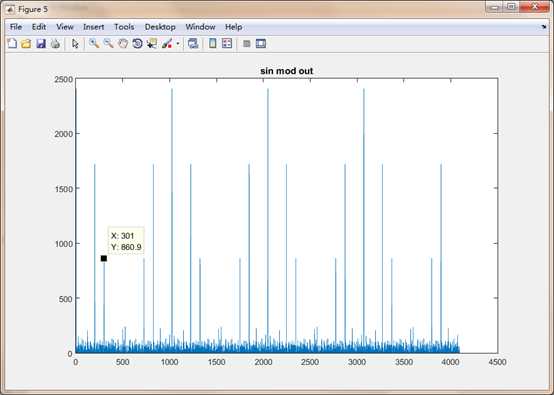Open the Desktop menu
Viewport: 554px width, 395px height.
click(160, 27)
